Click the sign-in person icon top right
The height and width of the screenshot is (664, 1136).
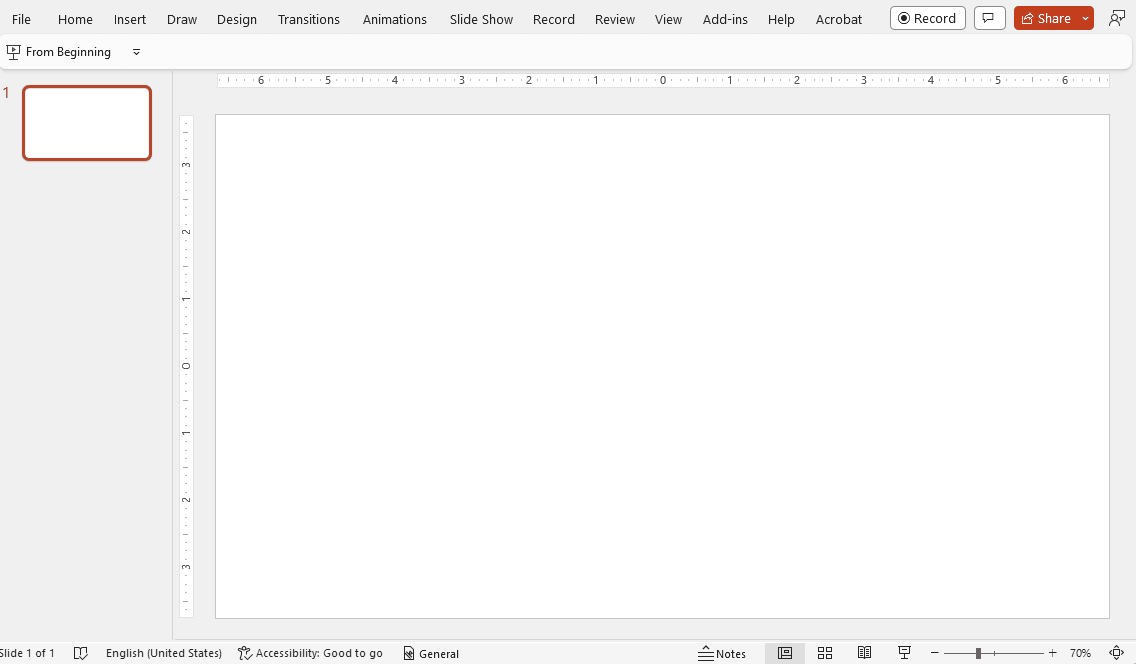pos(1117,18)
